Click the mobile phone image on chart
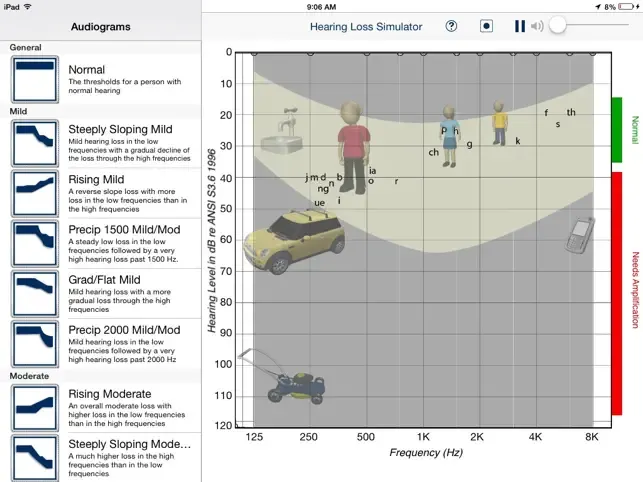Viewport: 643px width, 482px height. [580, 235]
